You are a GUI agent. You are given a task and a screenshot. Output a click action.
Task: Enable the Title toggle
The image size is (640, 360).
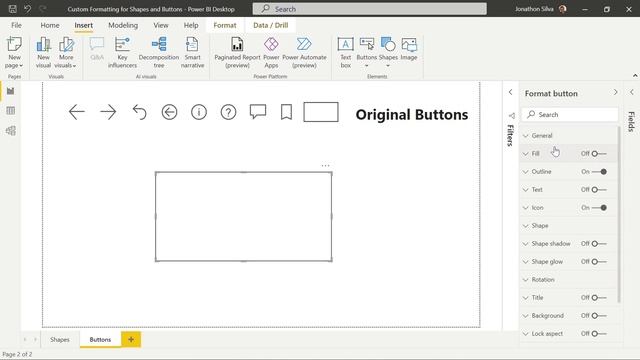599,298
